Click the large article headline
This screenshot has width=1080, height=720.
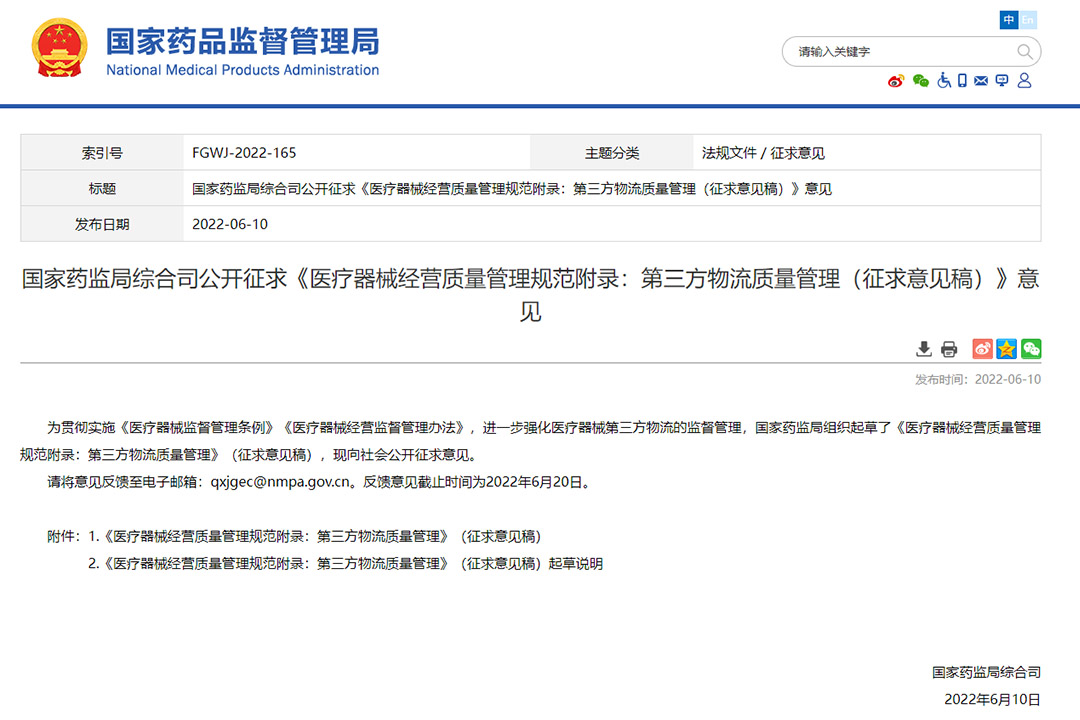[530, 295]
